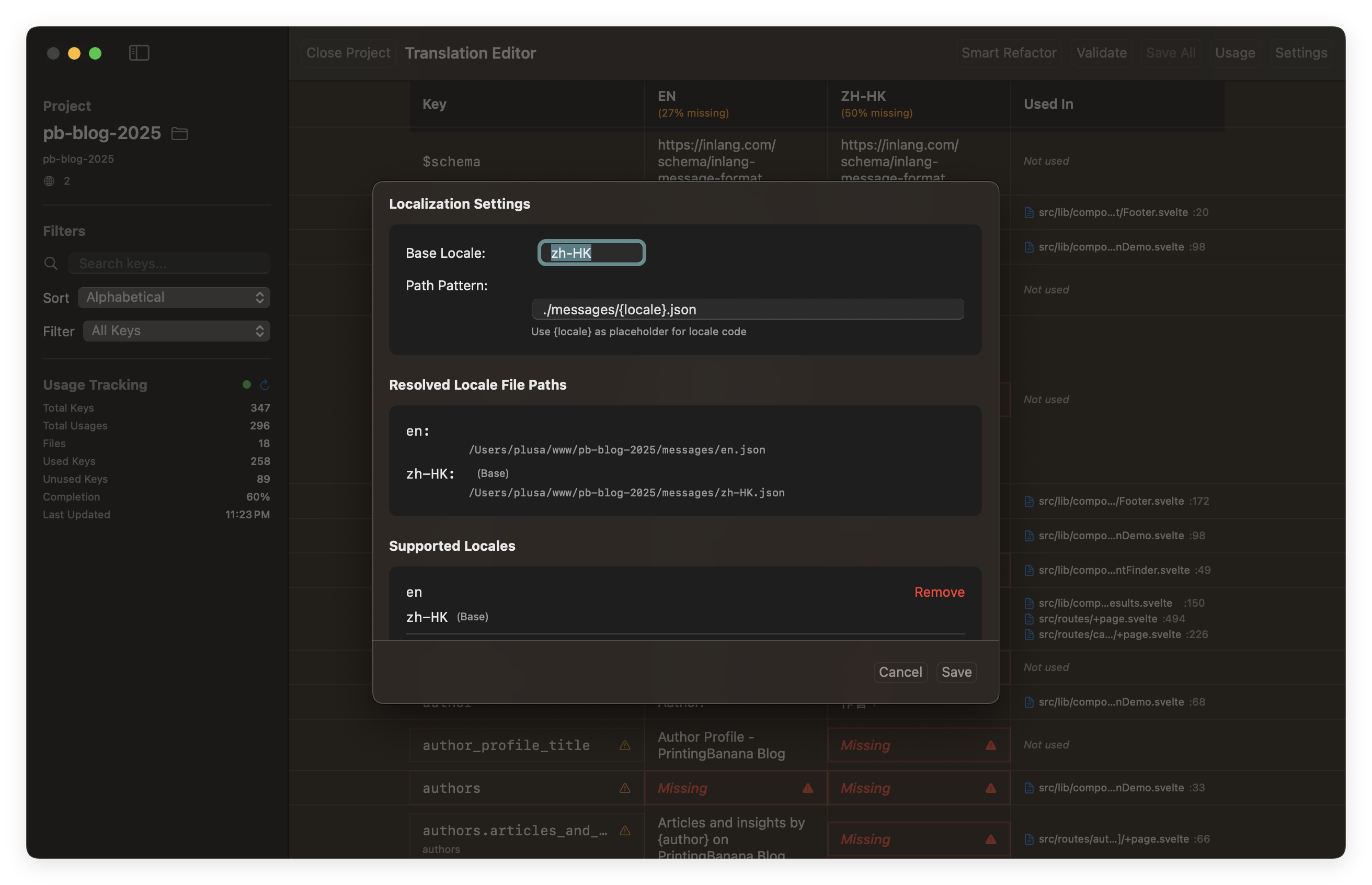Click the file icon beside nDemo.svelte :33
This screenshot has width=1372, height=885.
(1028, 788)
